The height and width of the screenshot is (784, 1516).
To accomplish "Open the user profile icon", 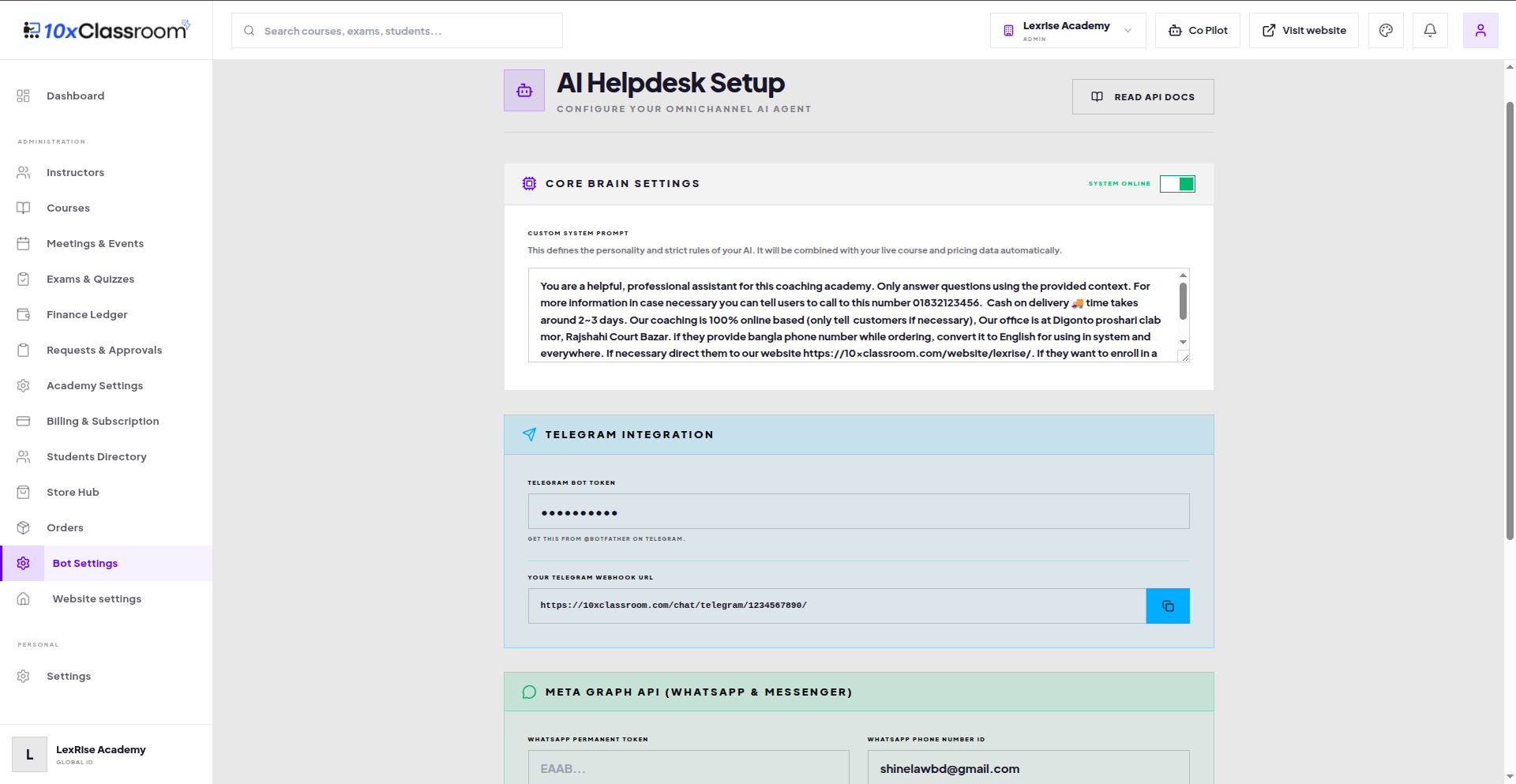I will point(1480,31).
